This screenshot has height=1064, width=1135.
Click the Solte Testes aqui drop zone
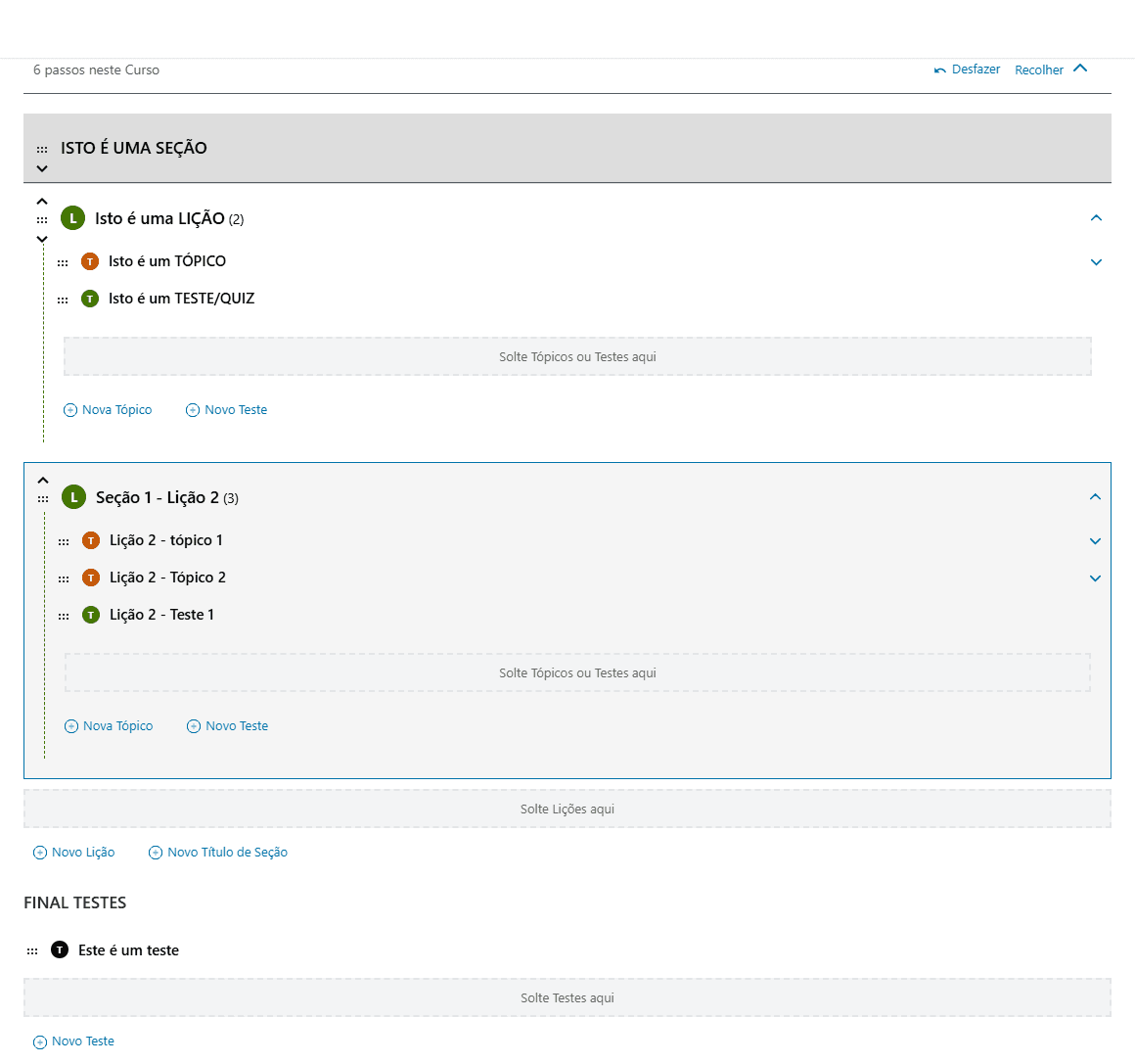point(567,998)
